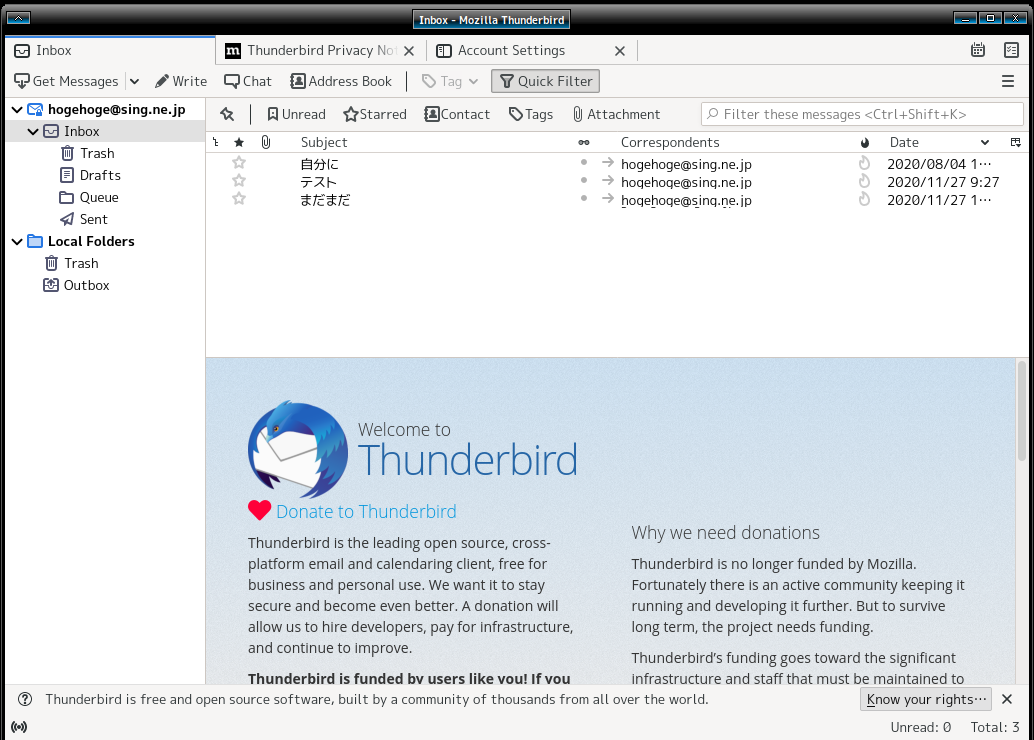The image size is (1034, 740).
Task: Toggle read status of テスト message
Action: [584, 180]
